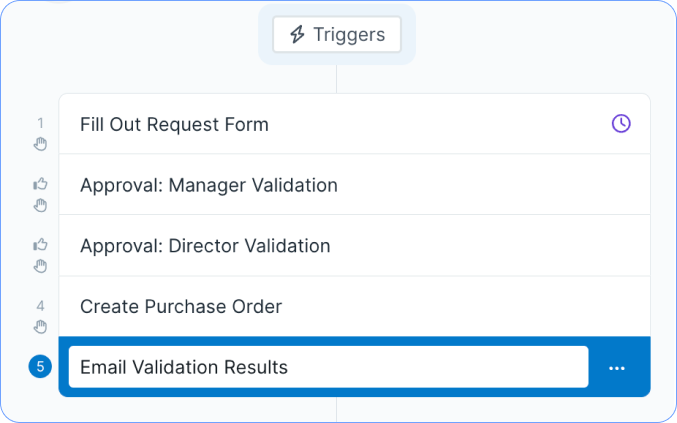Click the connector line below the Triggers button
Image resolution: width=677 pixels, height=423 pixels.
pos(336,79)
